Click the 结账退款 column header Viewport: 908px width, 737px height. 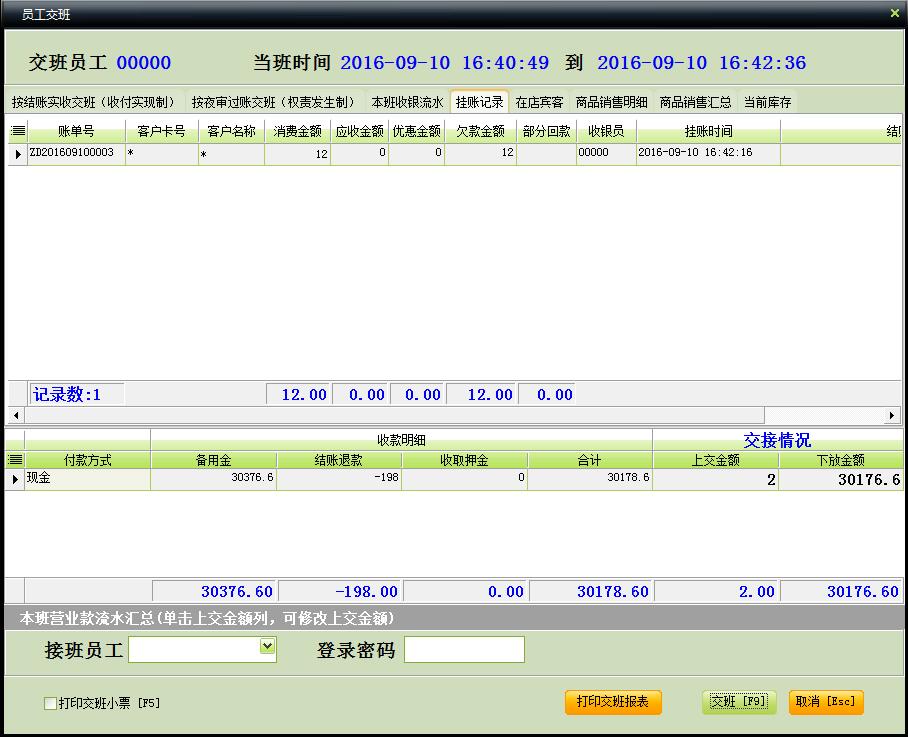339,460
